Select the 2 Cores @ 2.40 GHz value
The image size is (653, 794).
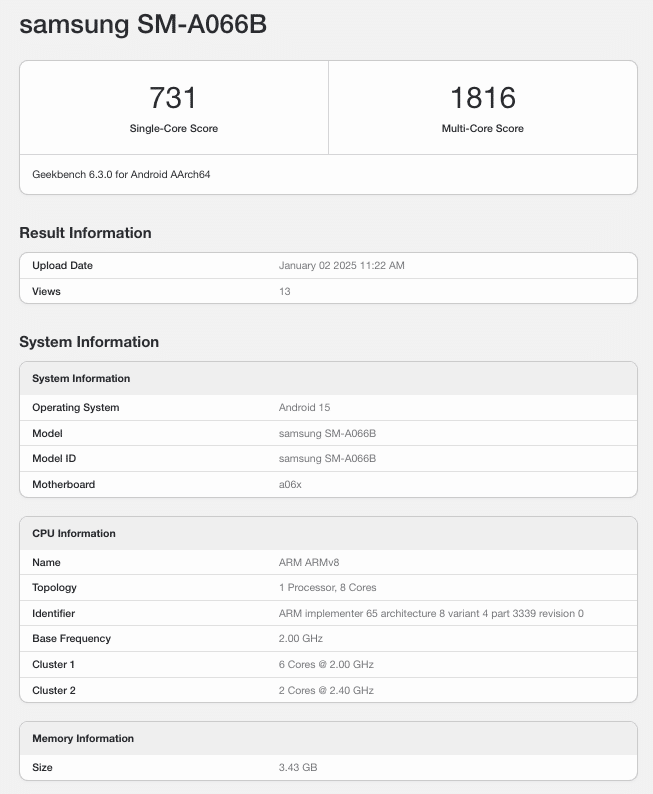[x=326, y=690]
